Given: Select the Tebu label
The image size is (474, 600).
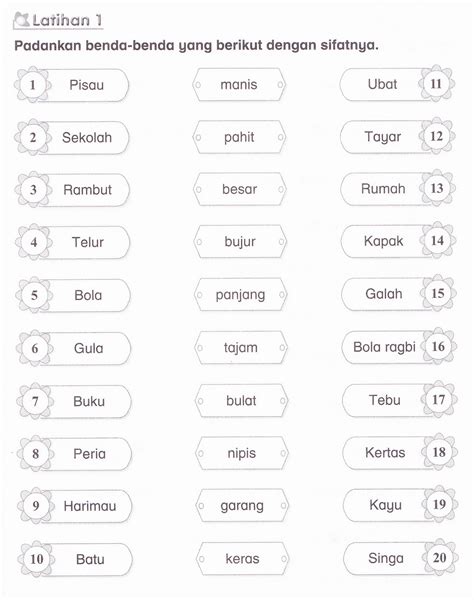Looking at the screenshot, I should [385, 400].
